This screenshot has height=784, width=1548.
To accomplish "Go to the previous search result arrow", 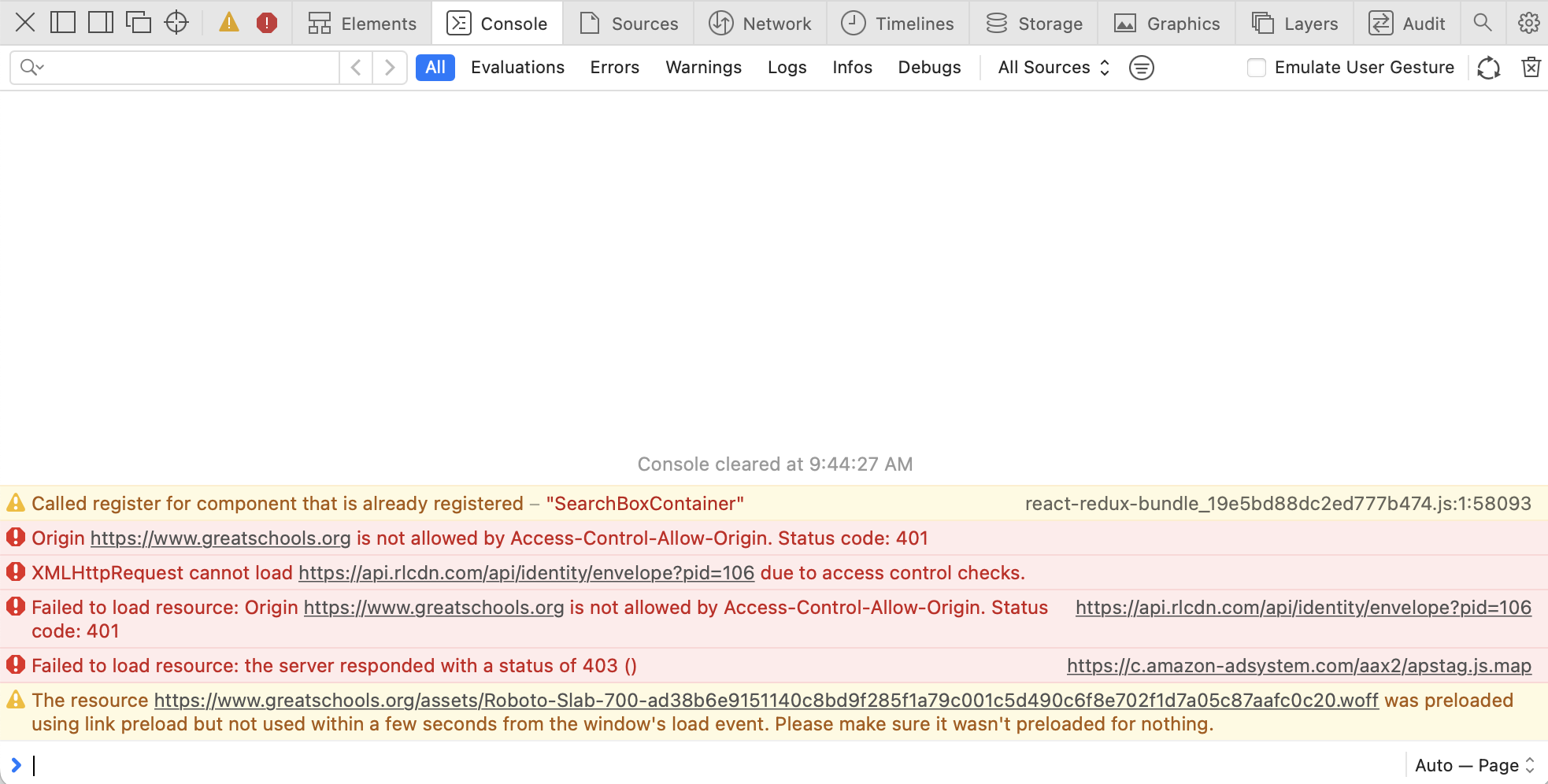I will tap(356, 68).
